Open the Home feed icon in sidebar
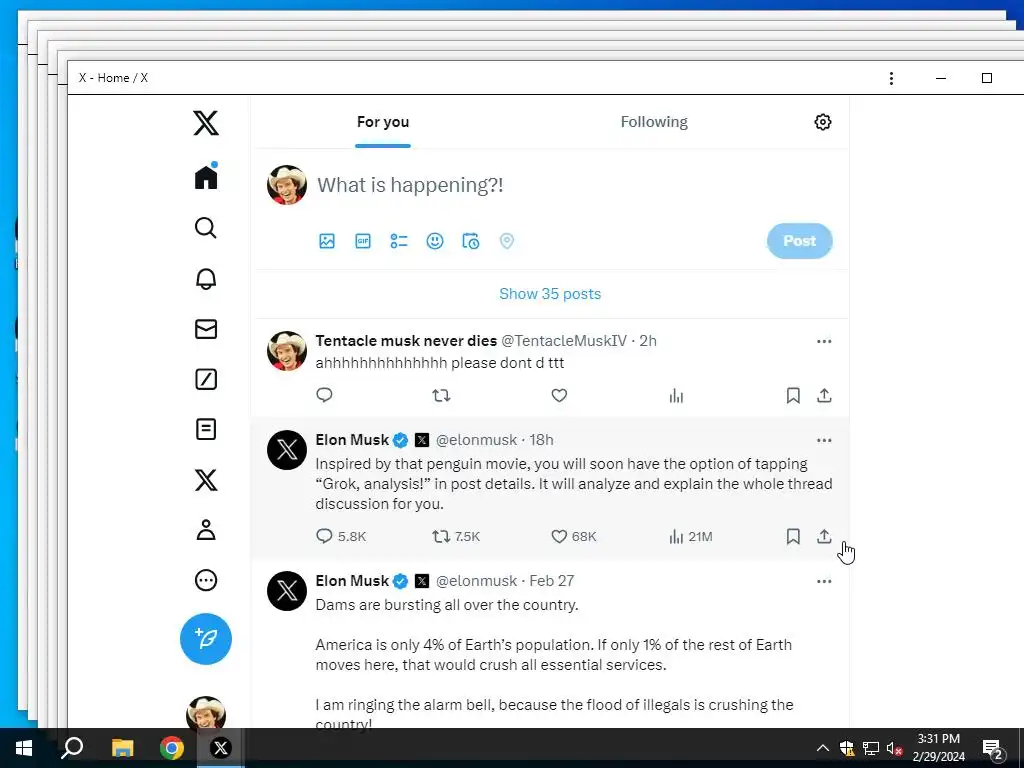The width and height of the screenshot is (1024, 768). click(206, 176)
